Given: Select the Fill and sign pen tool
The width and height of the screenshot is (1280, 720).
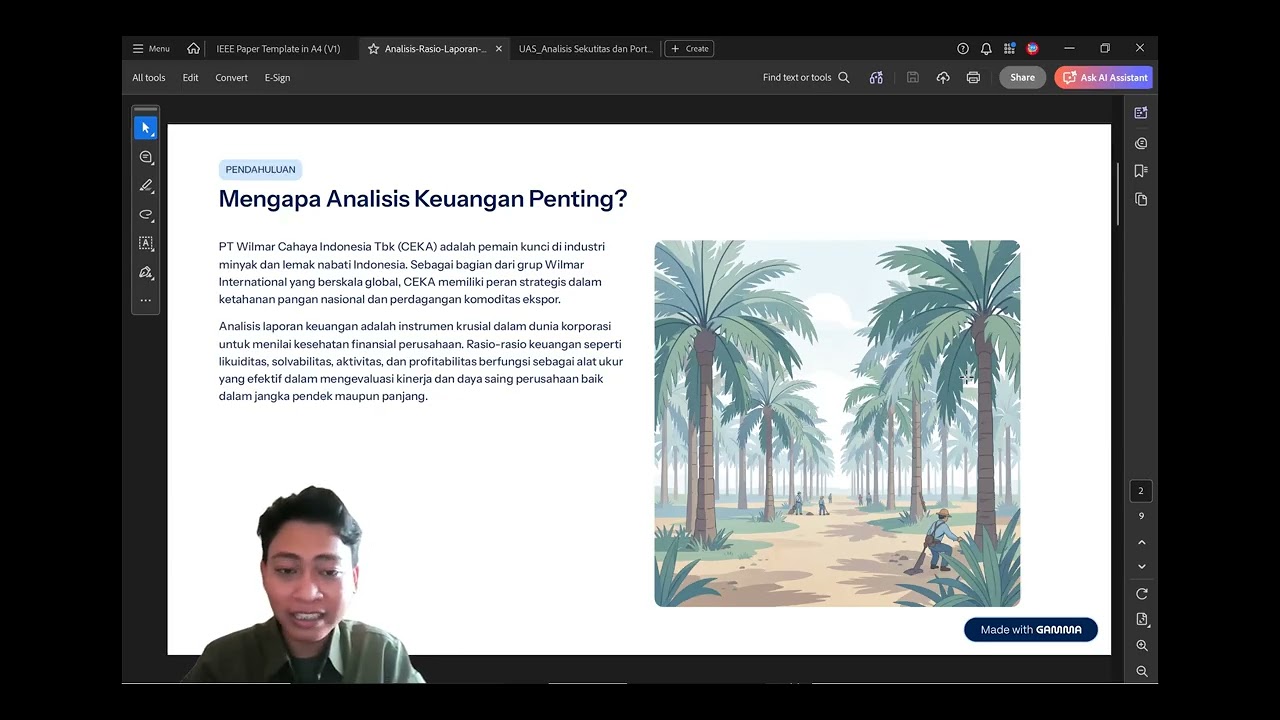Looking at the screenshot, I should 146,272.
